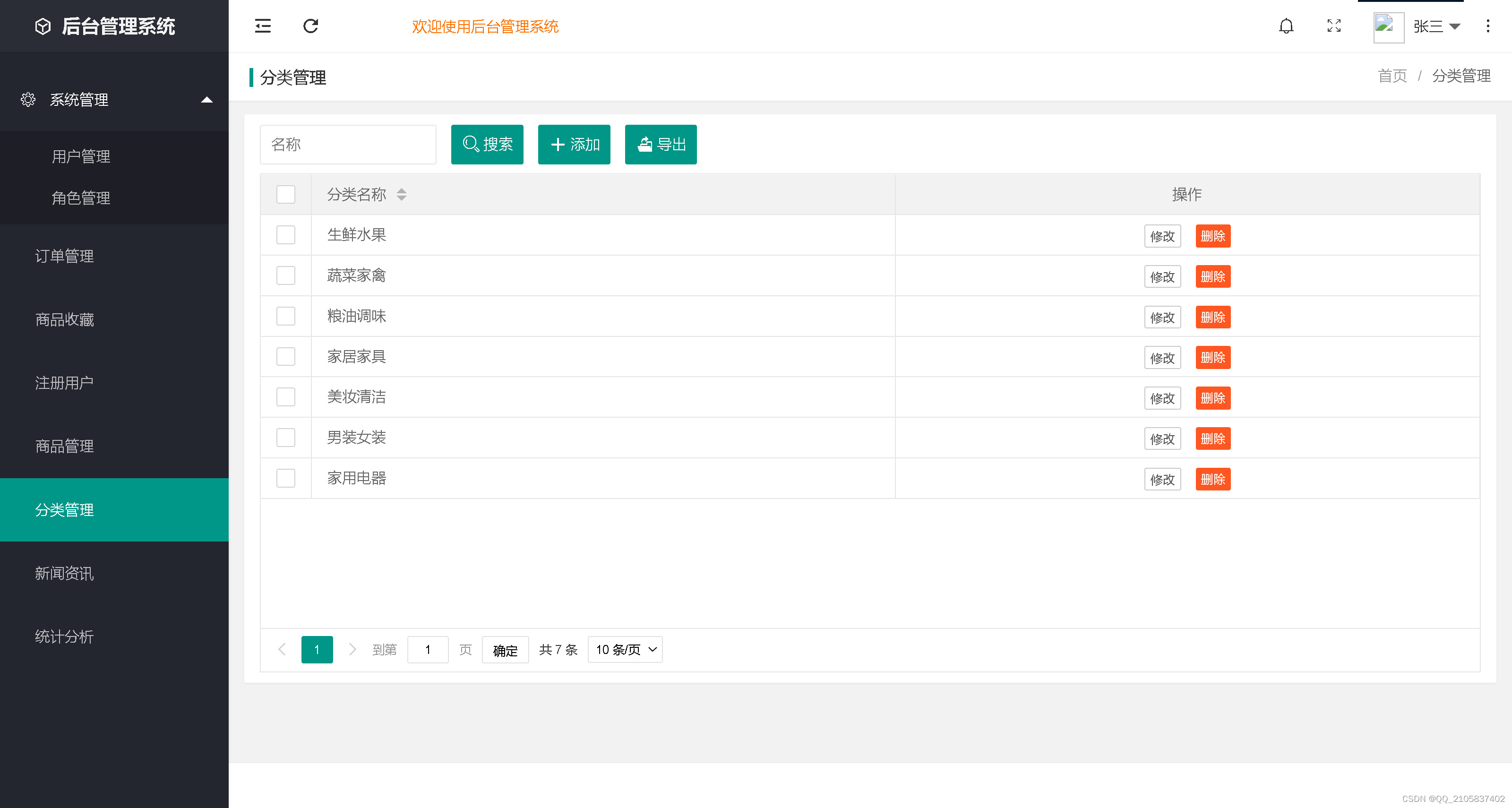Check the 家用电器 row checkbox
1512x808 pixels.
pyautogui.click(x=286, y=478)
